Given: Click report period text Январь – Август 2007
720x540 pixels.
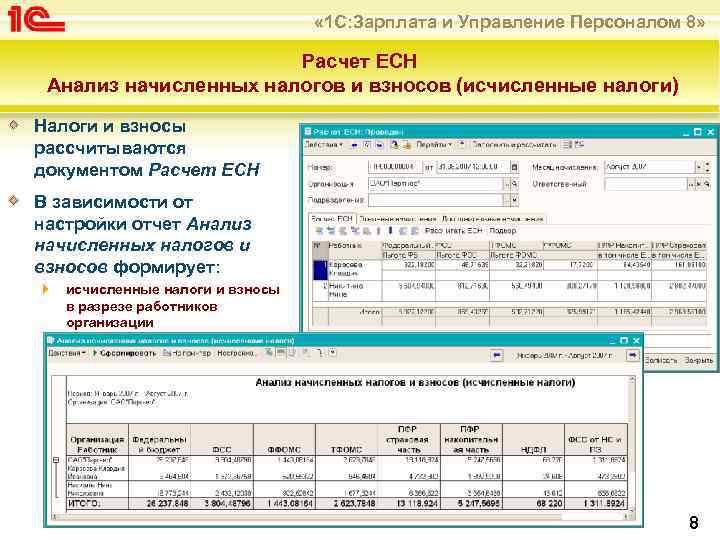Looking at the screenshot, I should click(x=564, y=355).
